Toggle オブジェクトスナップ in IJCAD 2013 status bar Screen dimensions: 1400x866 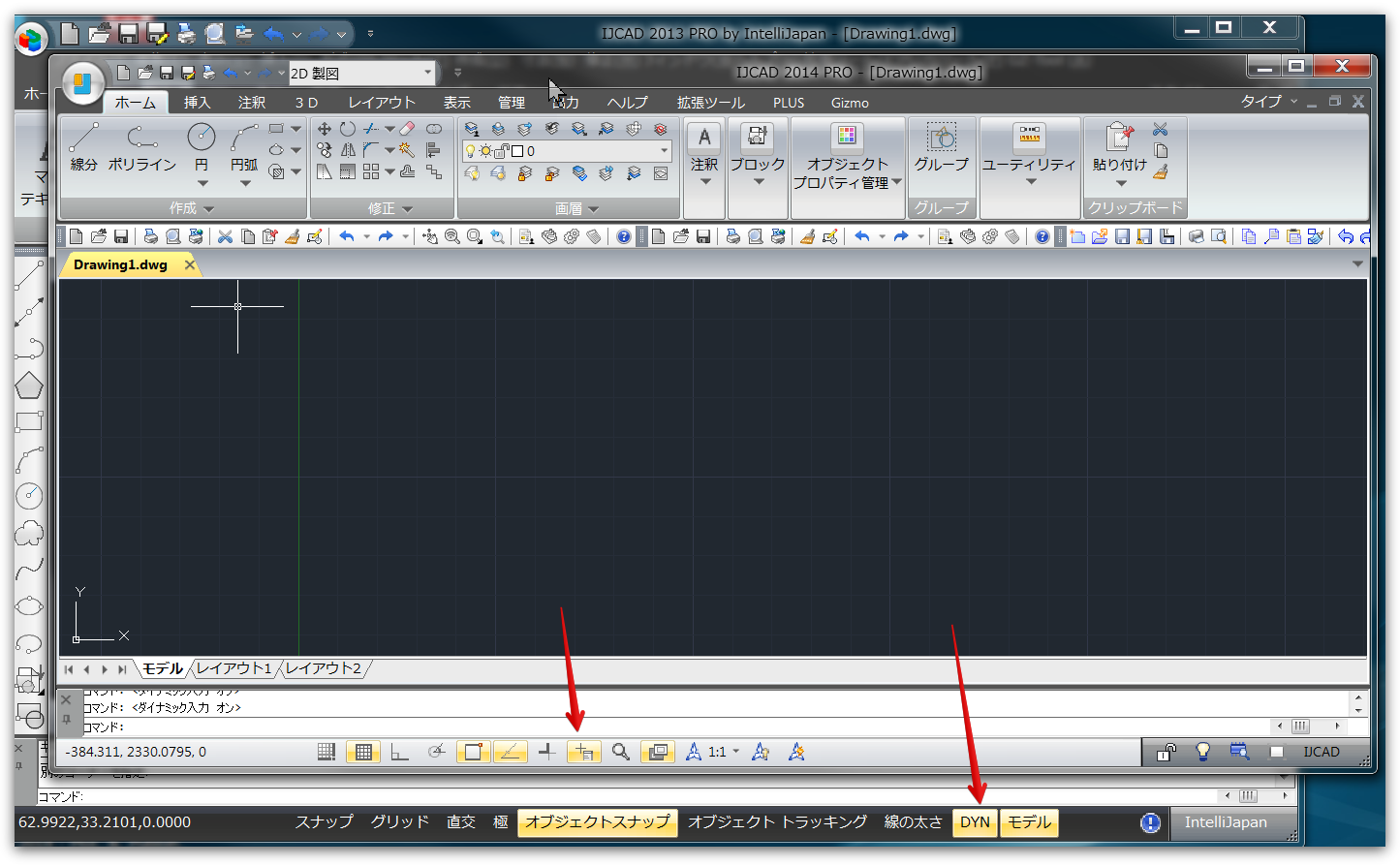598,822
